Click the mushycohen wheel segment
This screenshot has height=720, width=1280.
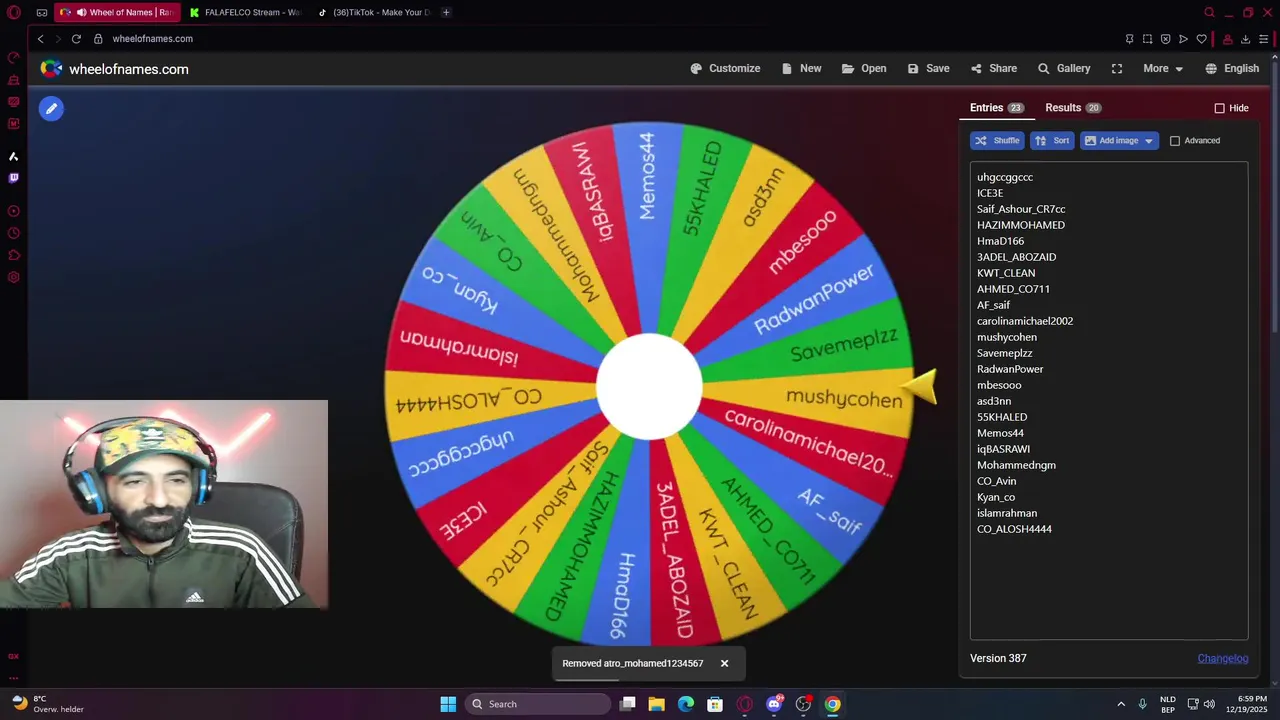pos(843,398)
